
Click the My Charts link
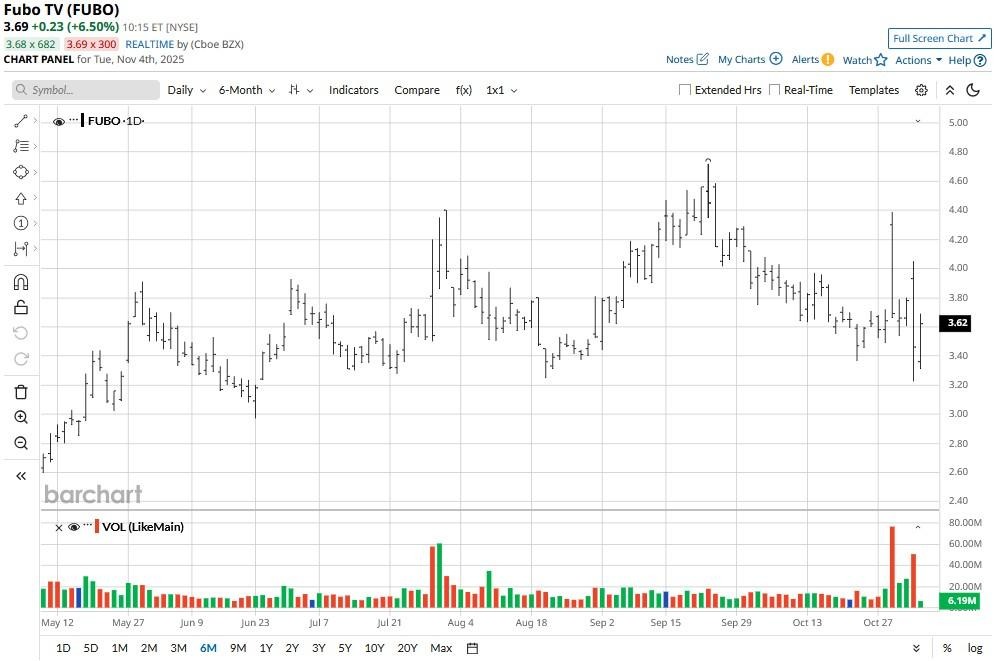click(741, 60)
